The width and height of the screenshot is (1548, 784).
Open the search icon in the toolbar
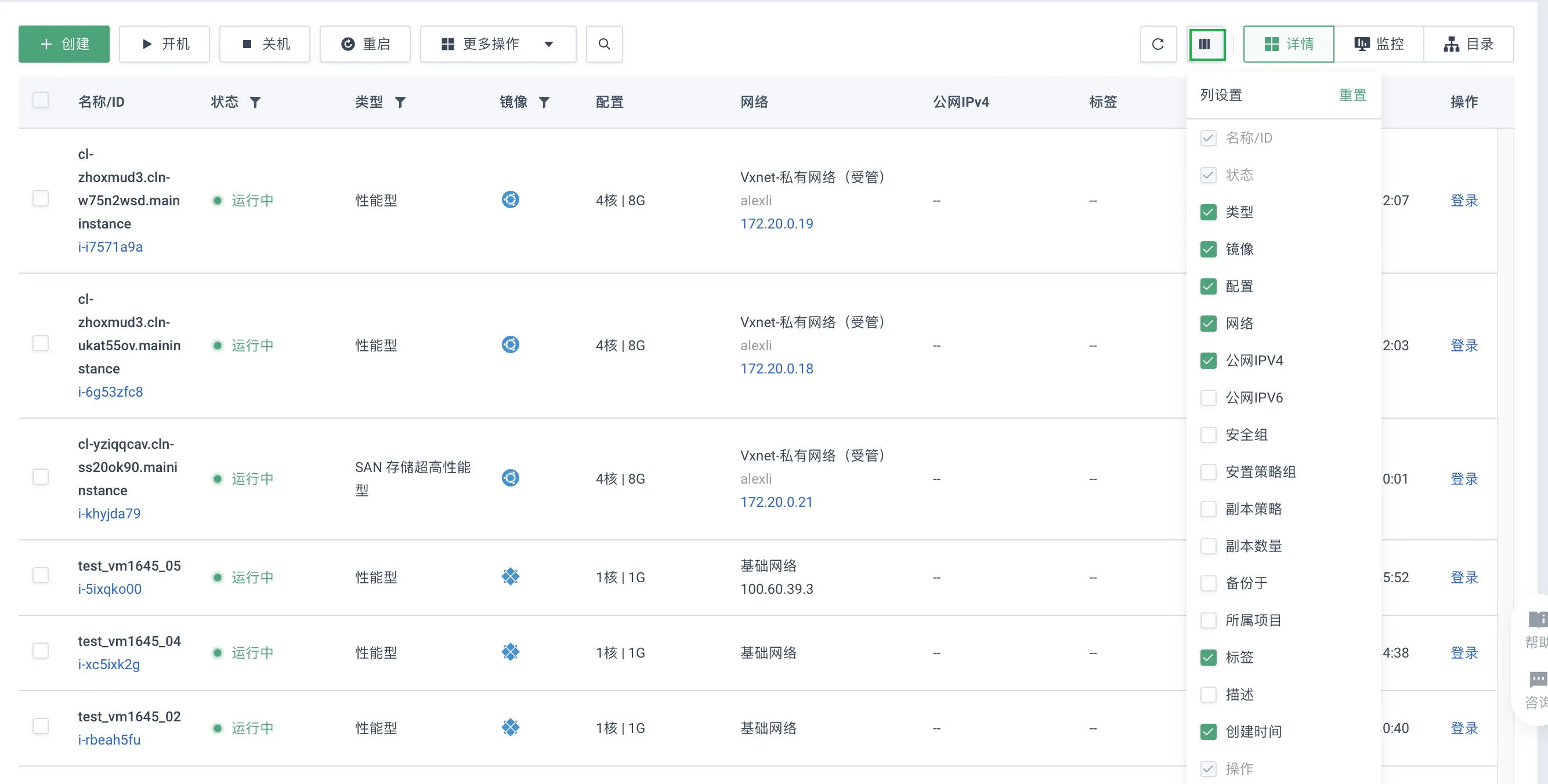click(605, 44)
